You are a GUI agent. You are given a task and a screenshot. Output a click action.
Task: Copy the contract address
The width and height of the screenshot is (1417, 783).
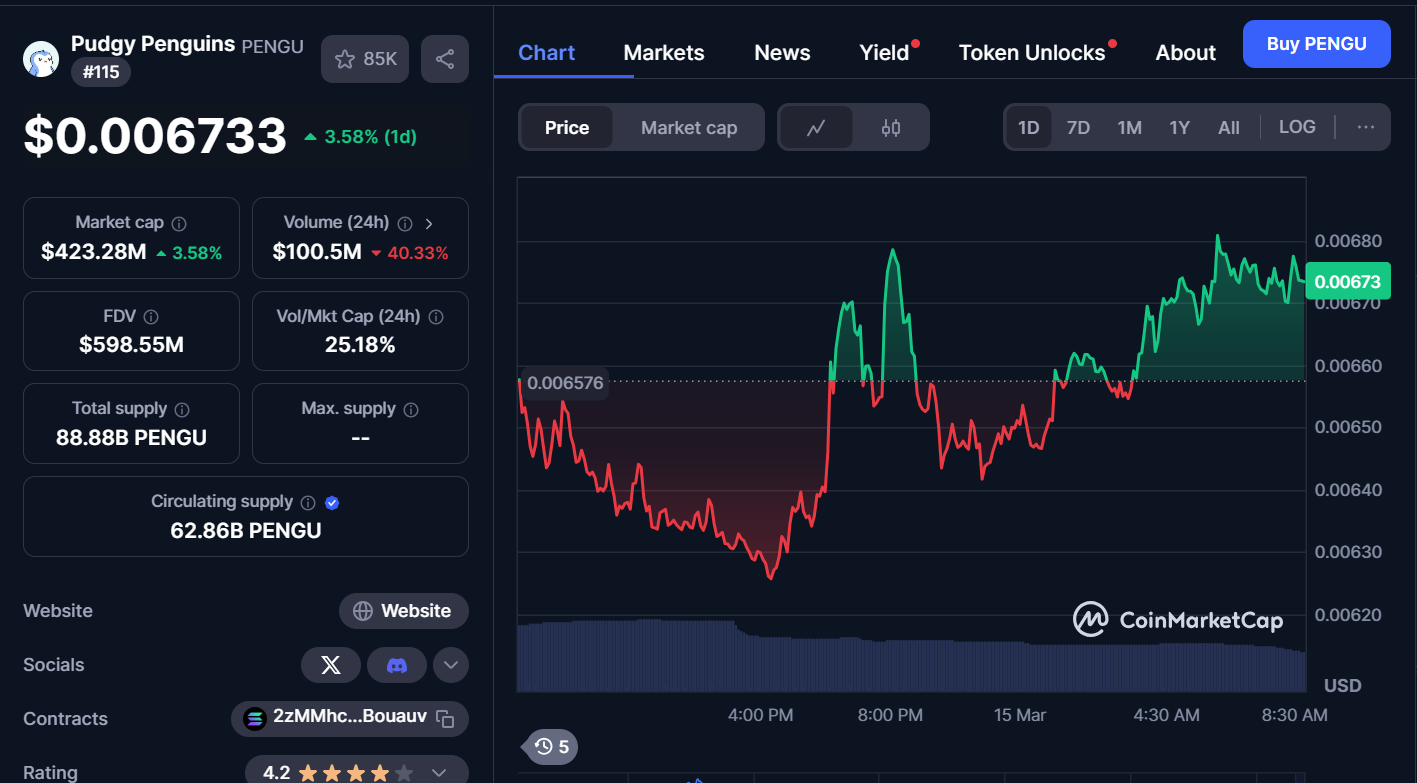tap(446, 719)
